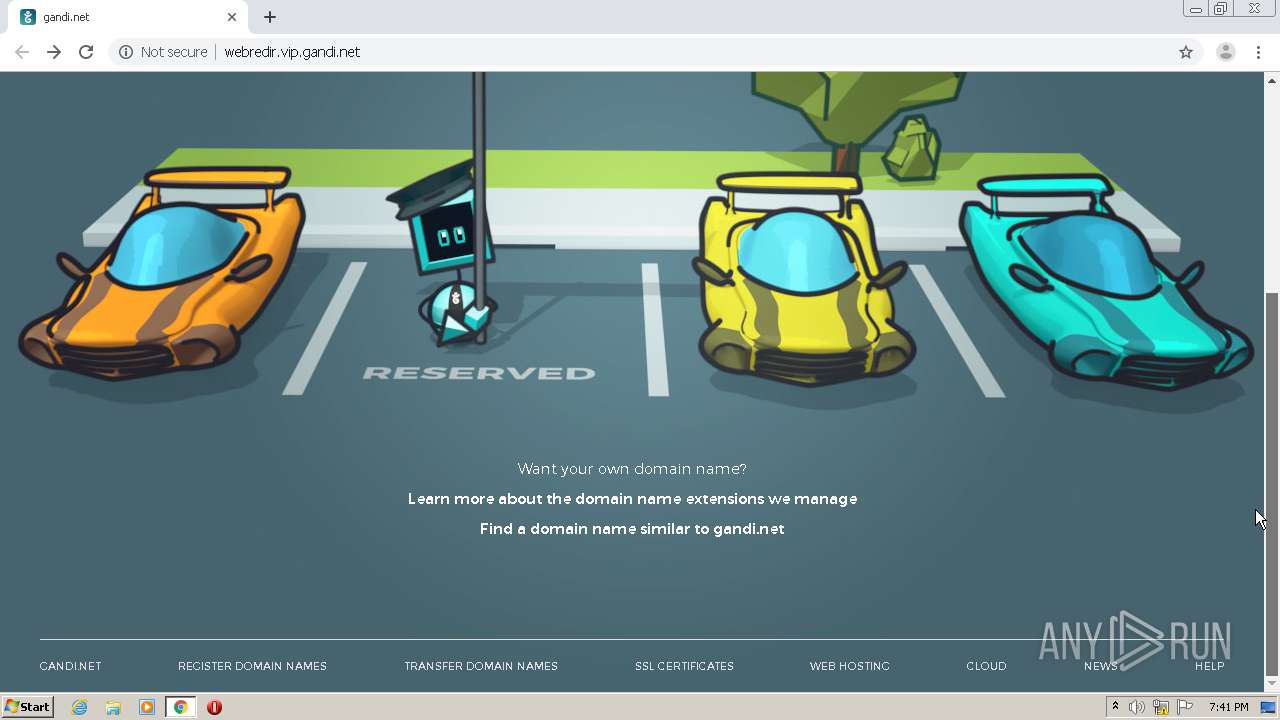Select the gandi.net browser tab
Viewport: 1280px width, 720px height.
128,17
